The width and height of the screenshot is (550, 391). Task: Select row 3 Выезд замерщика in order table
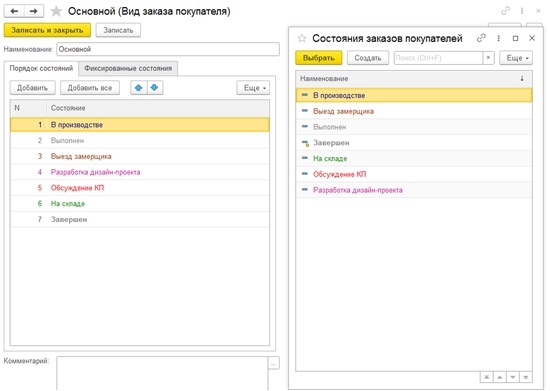(x=140, y=156)
